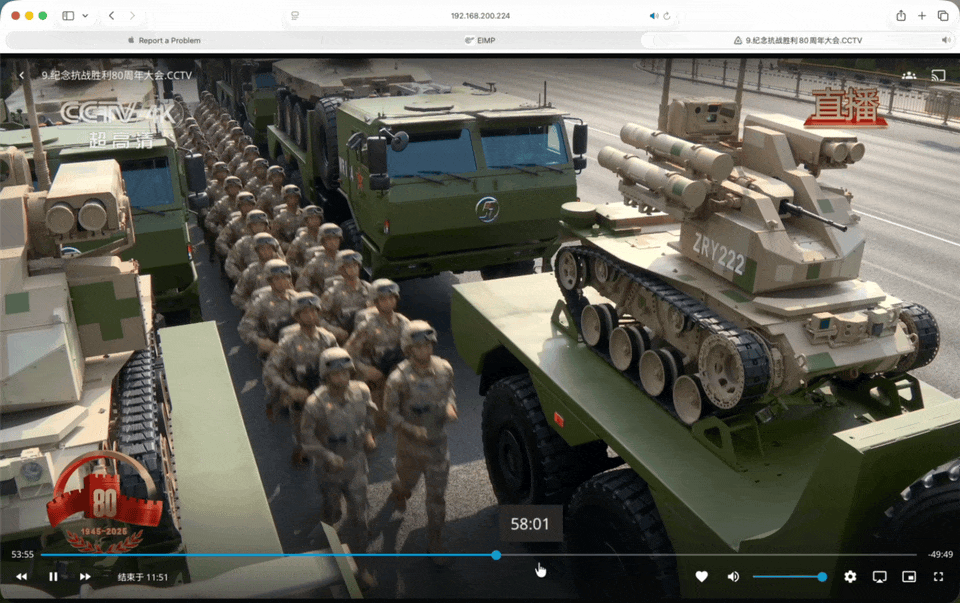Click the cast to device icon
The width and height of the screenshot is (960, 603).
click(x=938, y=75)
